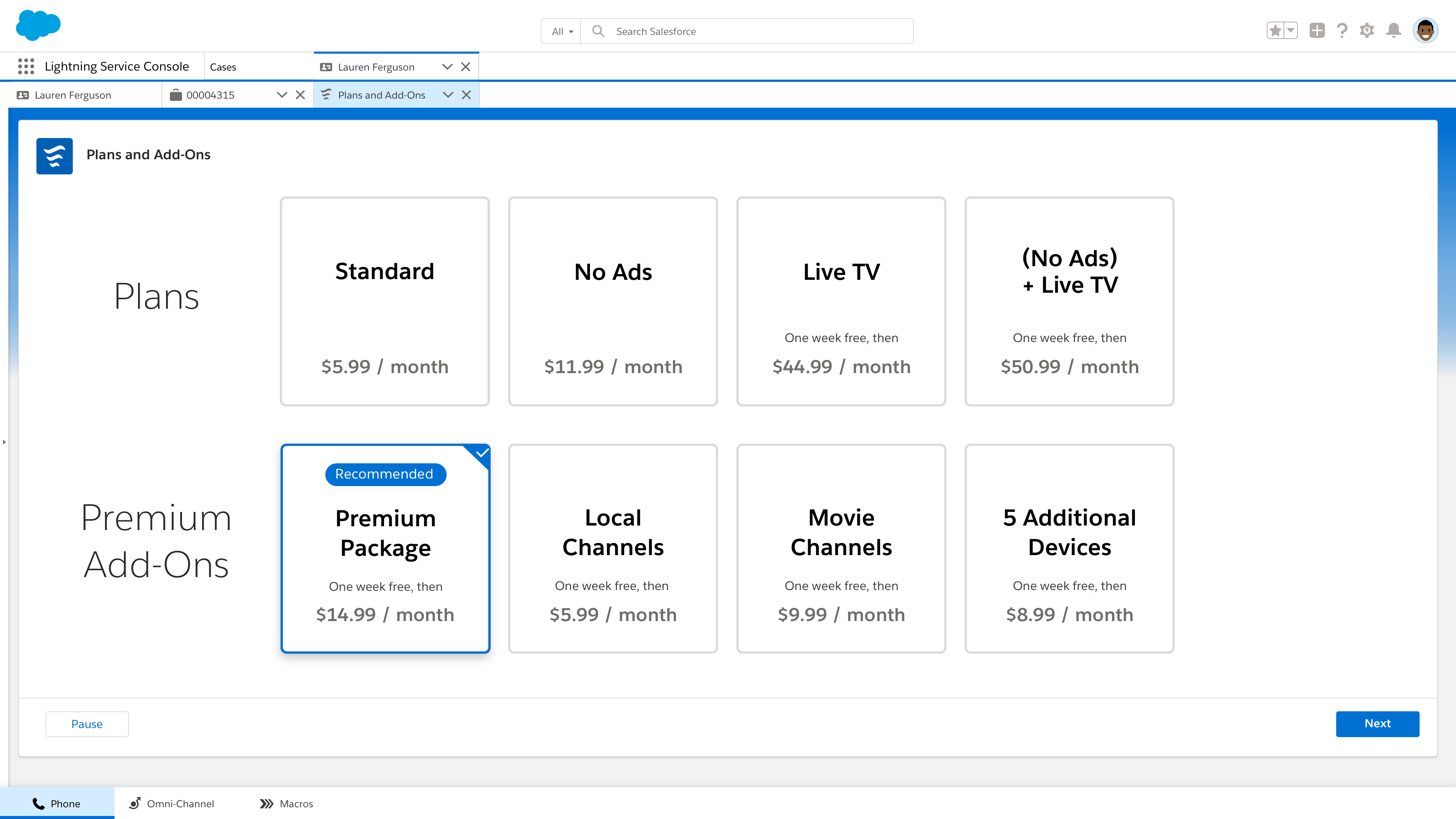Open the Favorites star icon
Viewport: 1456px width, 819px height.
[x=1275, y=30]
